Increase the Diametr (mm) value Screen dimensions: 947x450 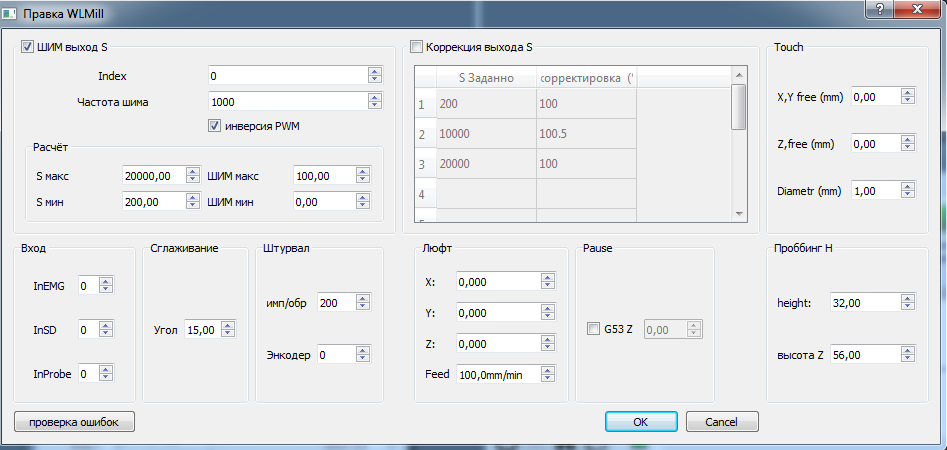pyautogui.click(x=908, y=186)
